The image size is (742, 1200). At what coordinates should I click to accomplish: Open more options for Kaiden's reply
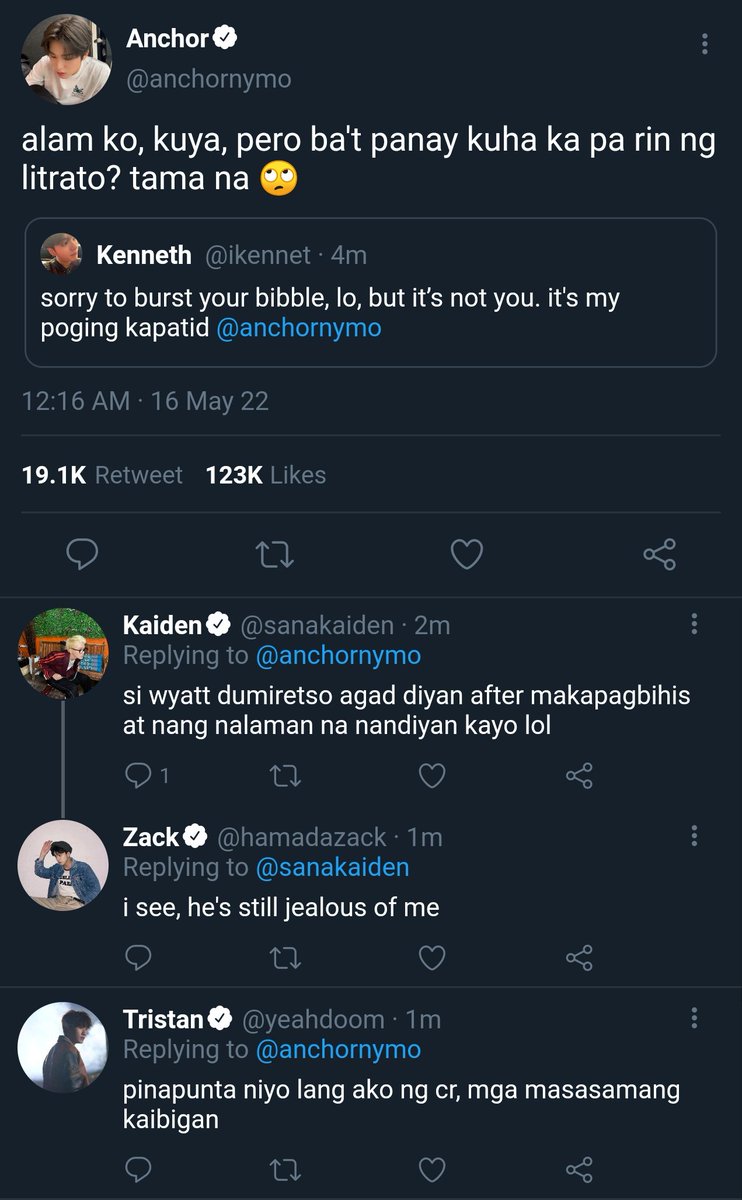click(x=694, y=625)
